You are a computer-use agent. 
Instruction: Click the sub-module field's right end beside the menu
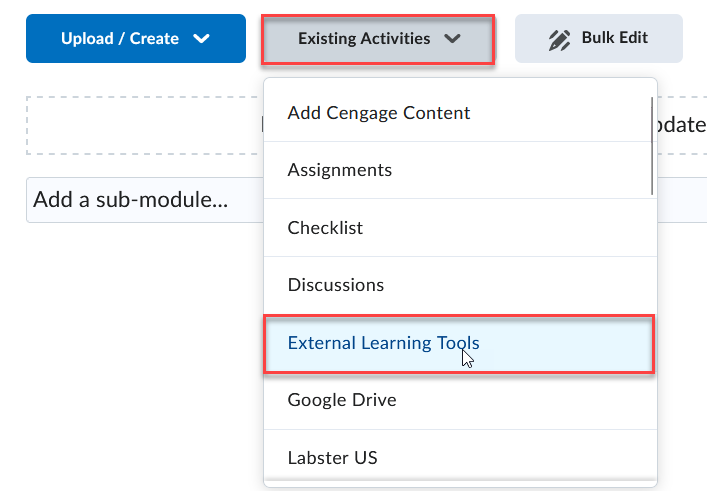point(682,200)
